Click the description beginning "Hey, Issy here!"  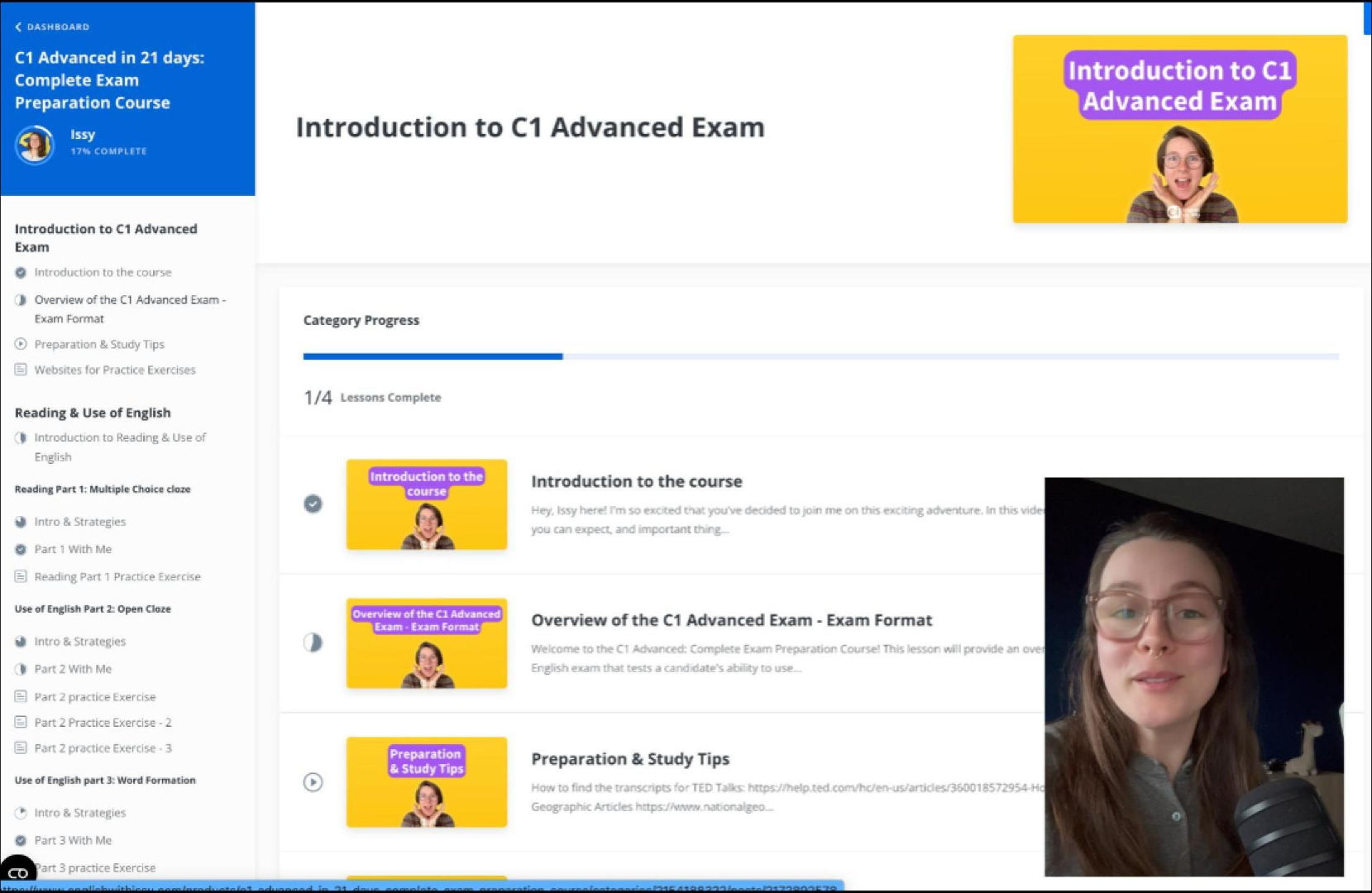[x=787, y=519]
